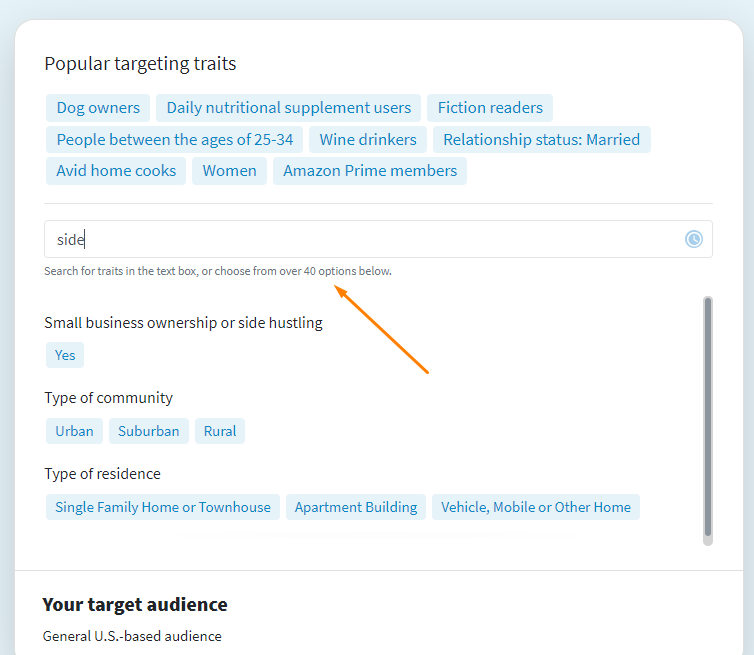Select Avid home cooks trait

pos(116,171)
